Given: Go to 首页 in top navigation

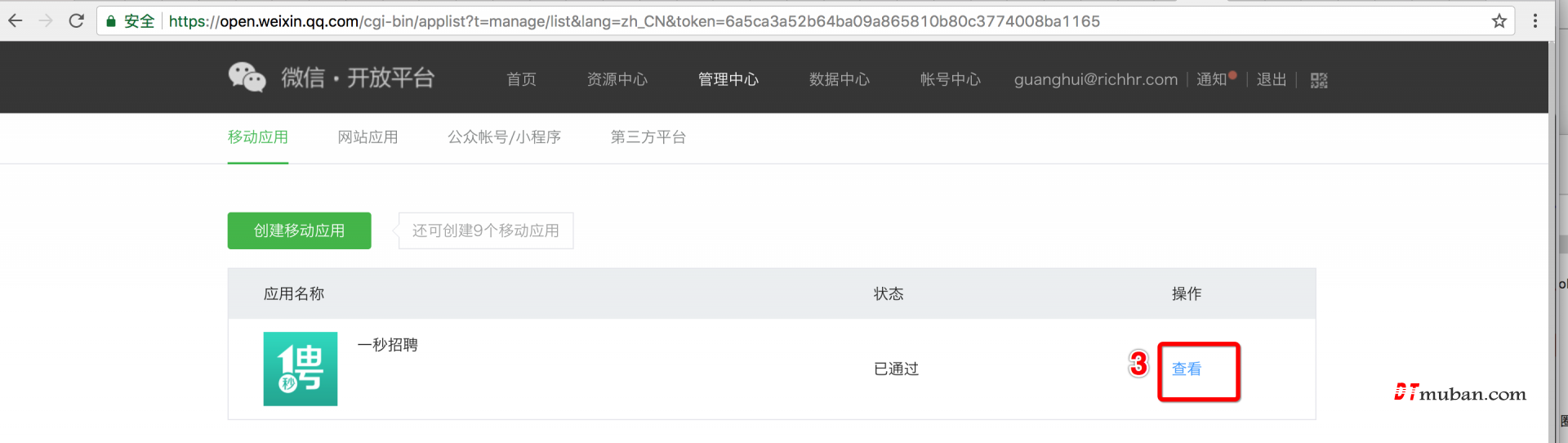Looking at the screenshot, I should point(521,79).
